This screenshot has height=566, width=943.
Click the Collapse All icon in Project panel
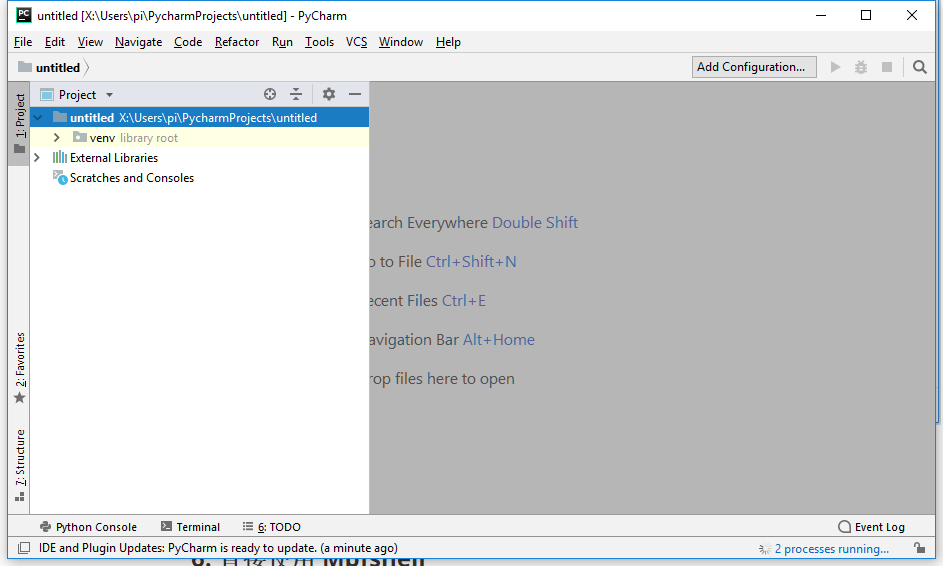point(296,94)
